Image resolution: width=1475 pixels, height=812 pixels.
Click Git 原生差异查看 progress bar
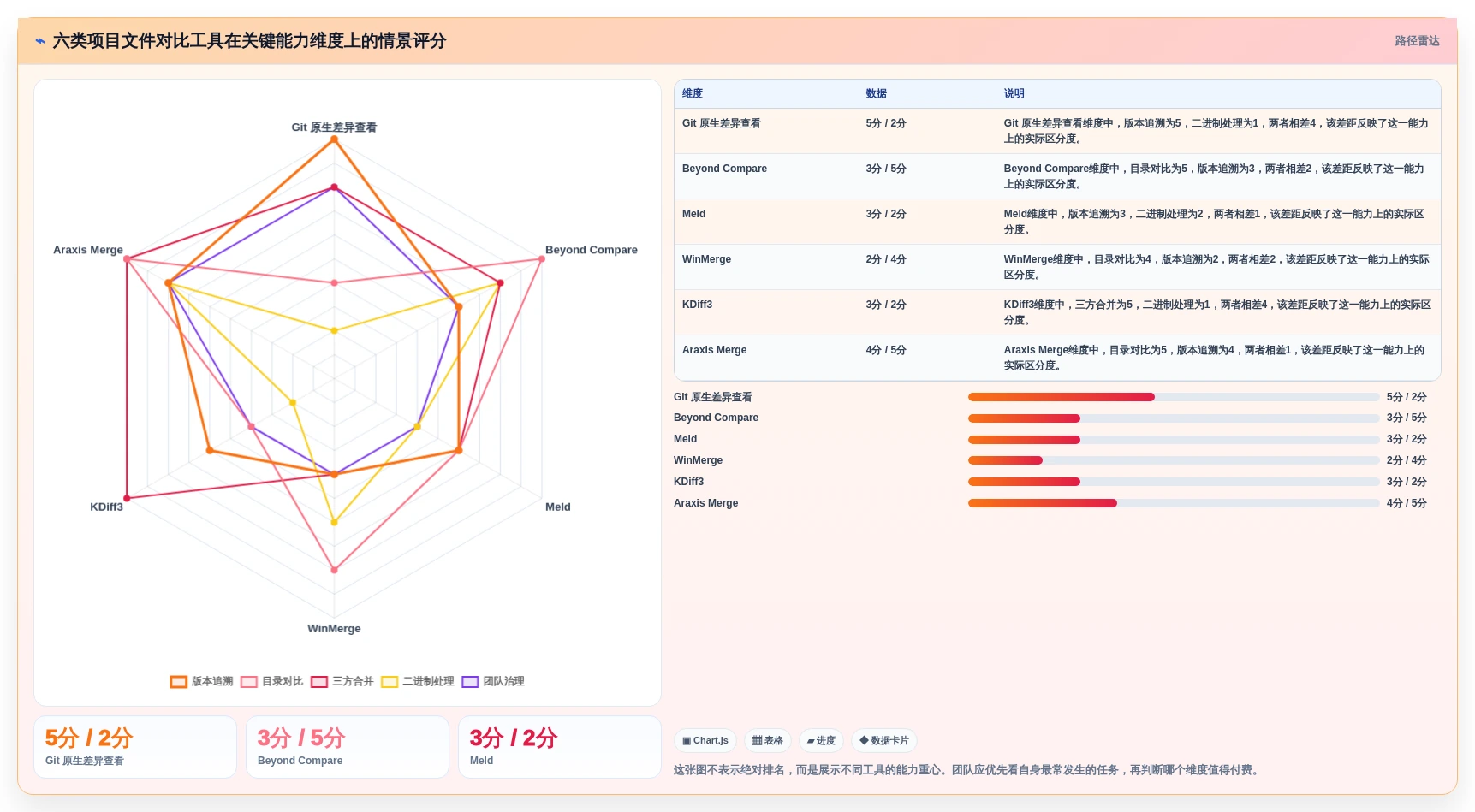[x=1174, y=397]
